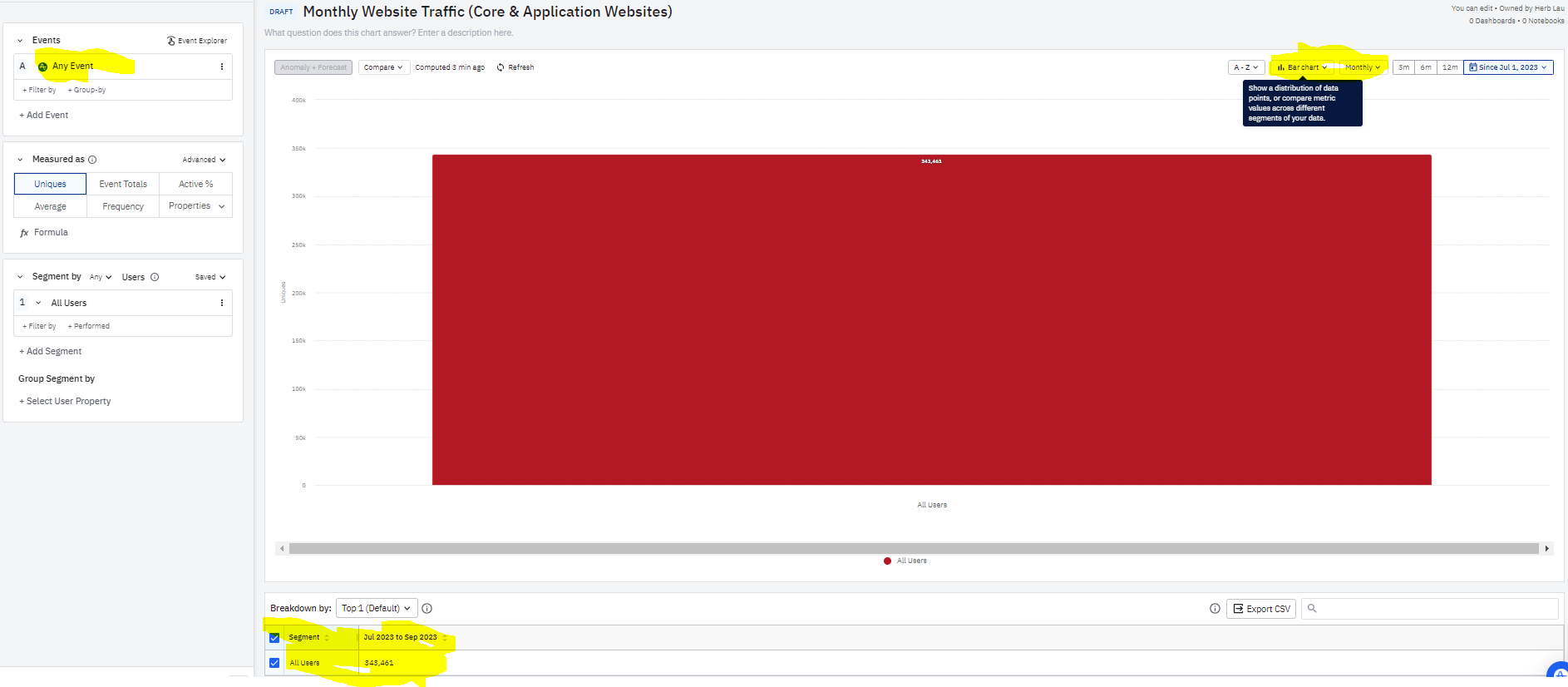Screen dimensions: 1568x687
Task: Click the green Any Event icon
Action: point(42,67)
